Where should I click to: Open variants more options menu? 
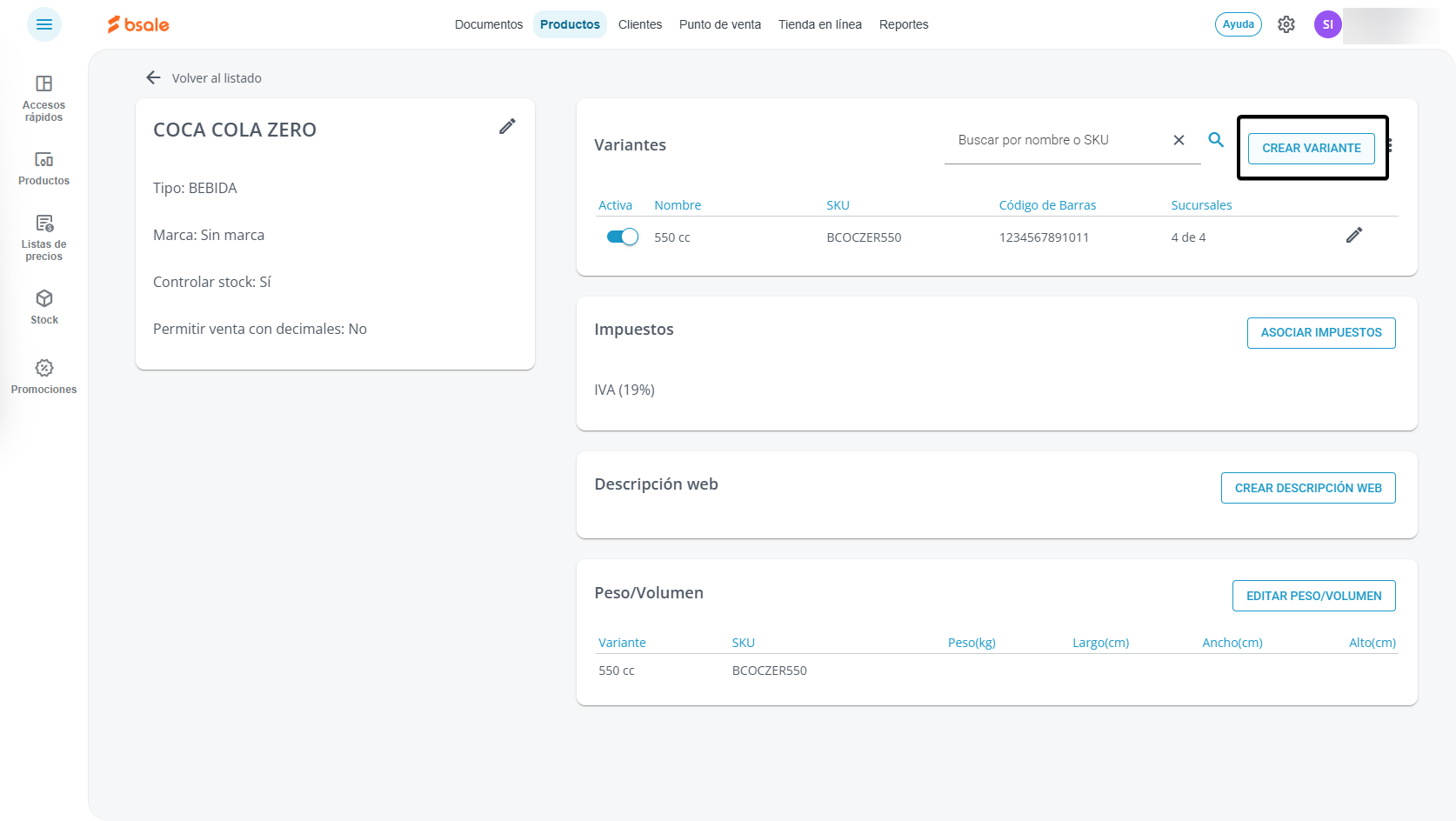1390,145
